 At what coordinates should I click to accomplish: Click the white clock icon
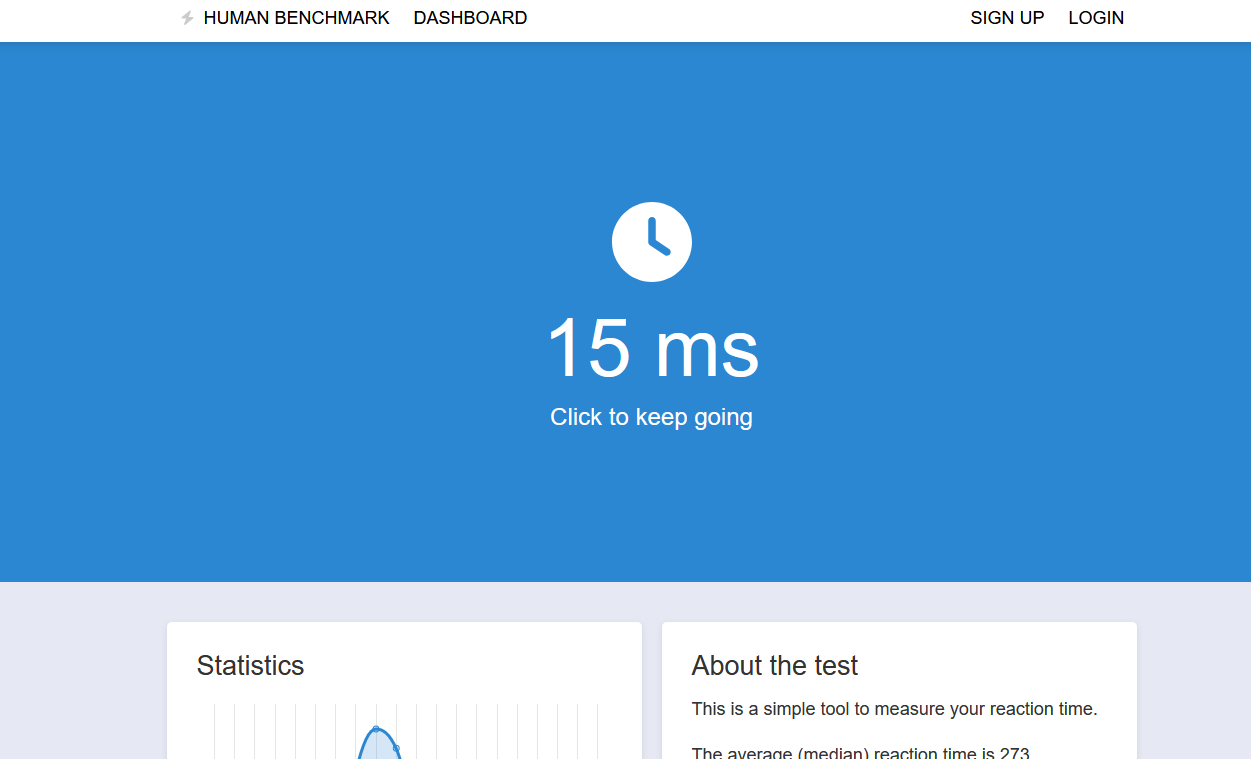pos(651,242)
